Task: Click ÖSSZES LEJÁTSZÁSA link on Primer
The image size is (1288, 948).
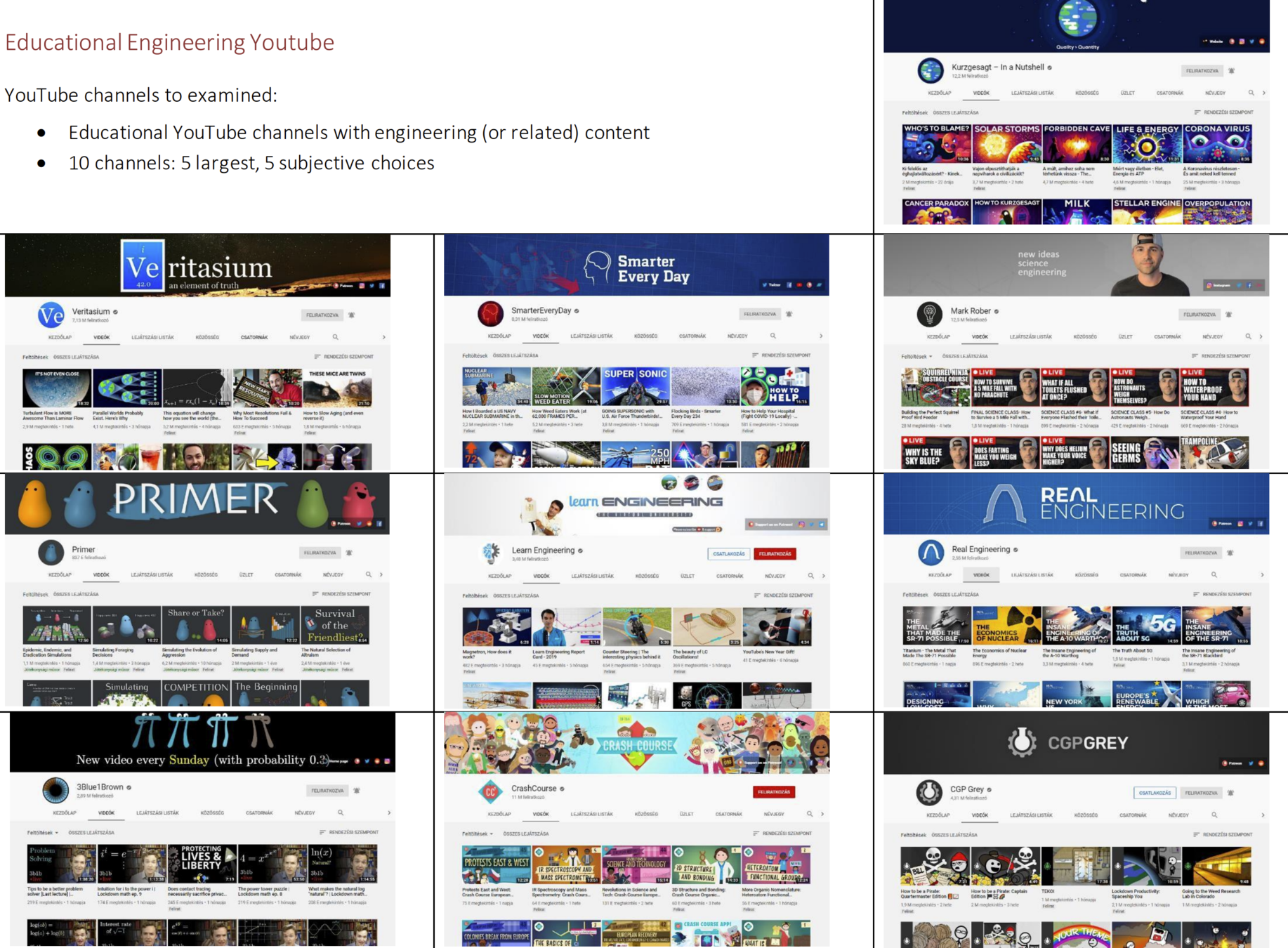Action: click(x=76, y=594)
